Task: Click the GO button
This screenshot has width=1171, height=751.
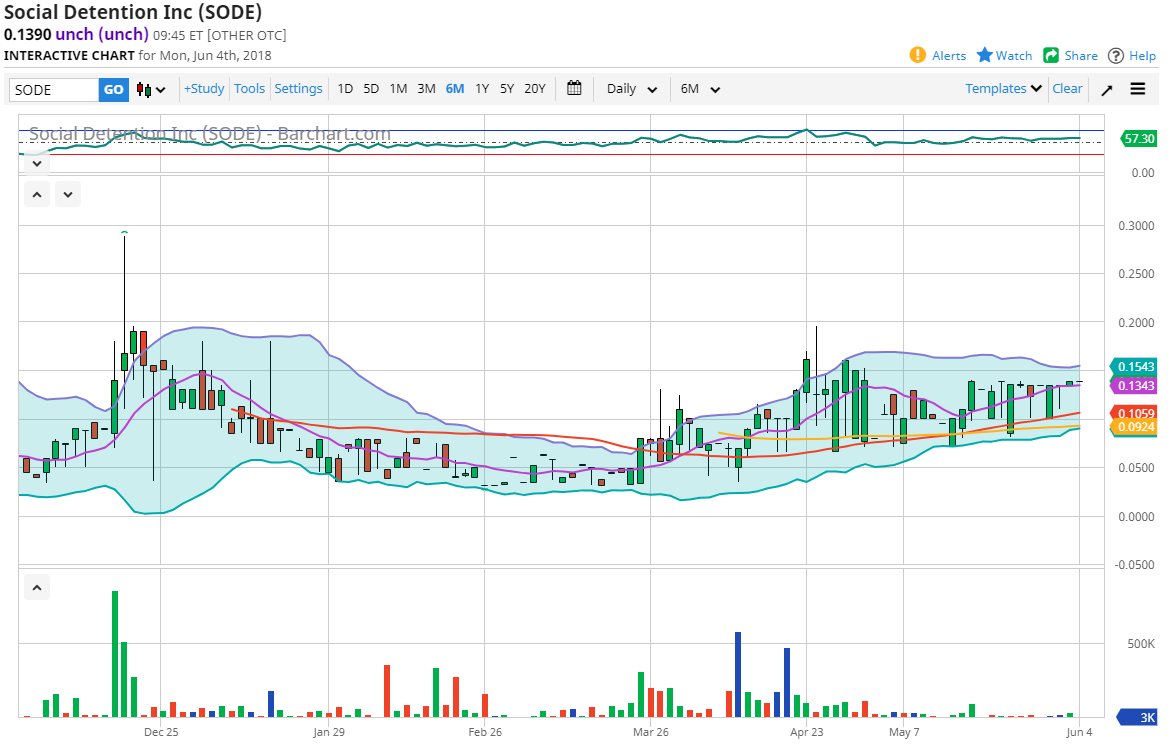Action: coord(114,90)
